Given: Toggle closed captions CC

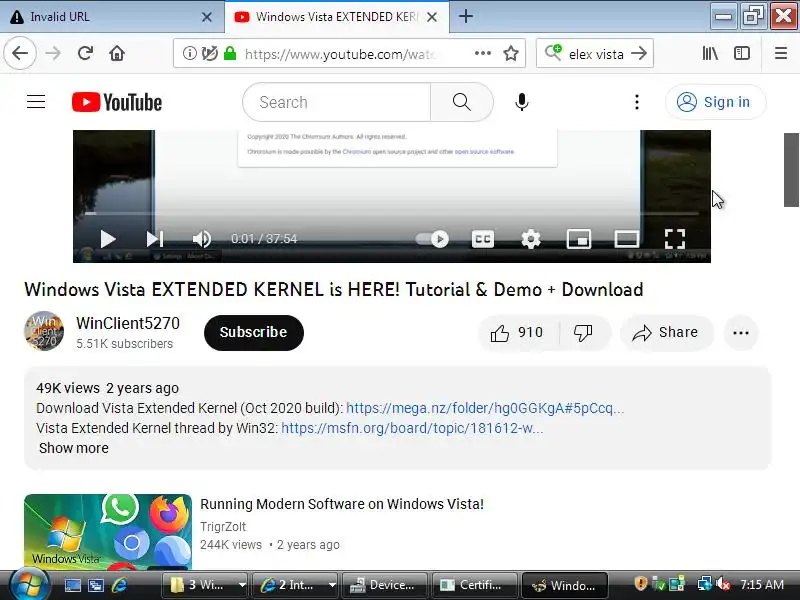Looking at the screenshot, I should pyautogui.click(x=483, y=239).
